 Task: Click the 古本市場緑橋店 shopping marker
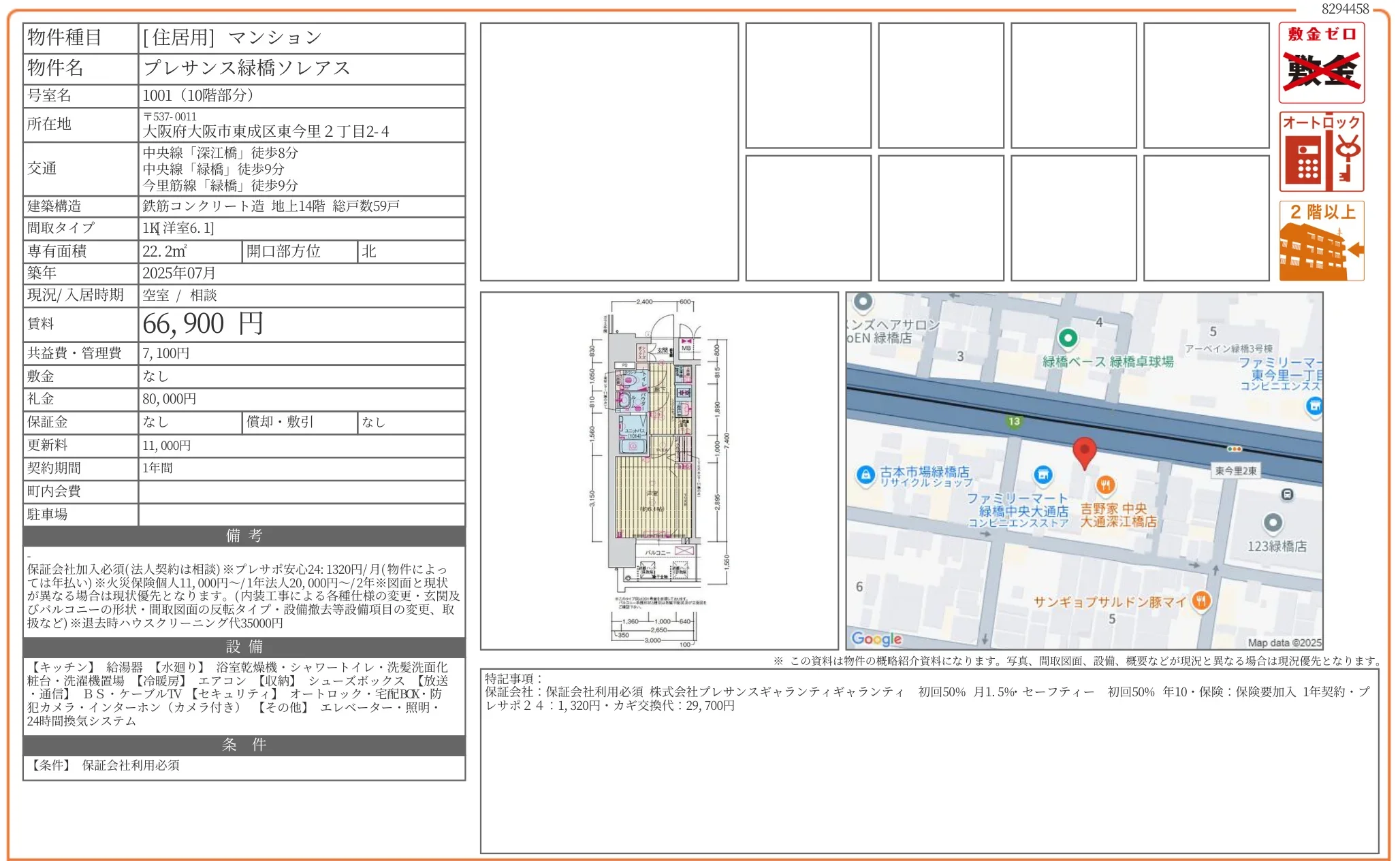tap(865, 474)
